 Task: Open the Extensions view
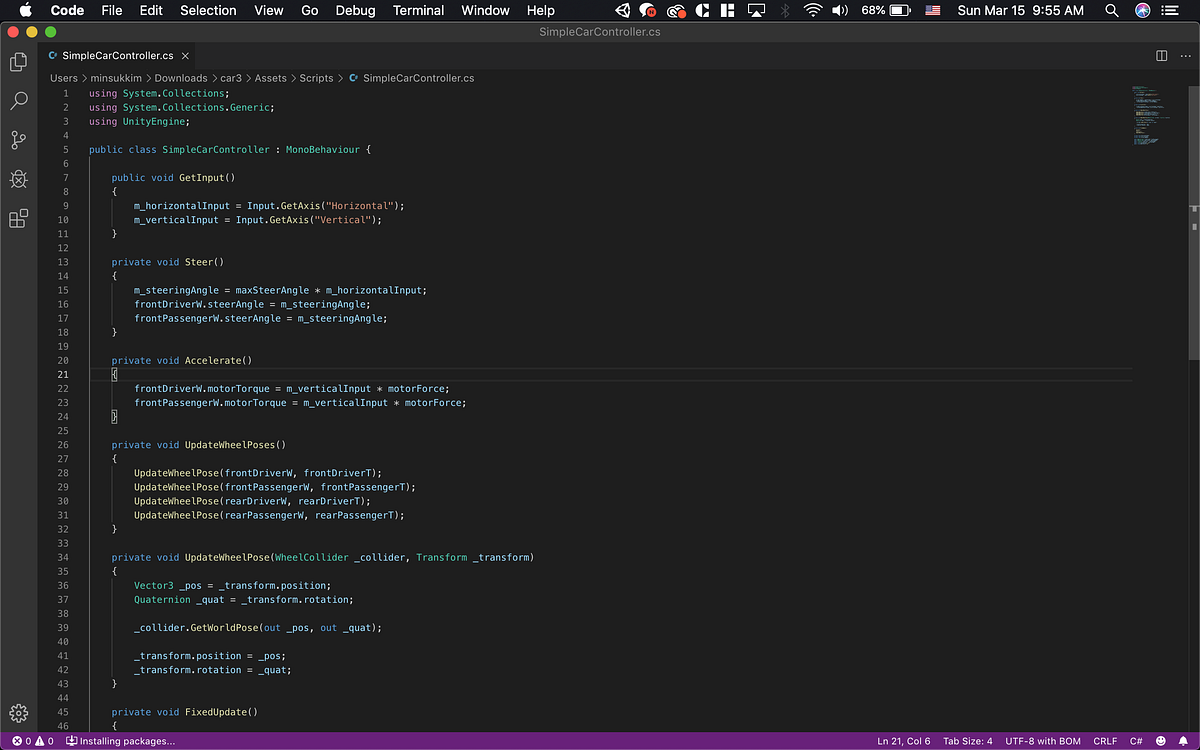click(18, 218)
